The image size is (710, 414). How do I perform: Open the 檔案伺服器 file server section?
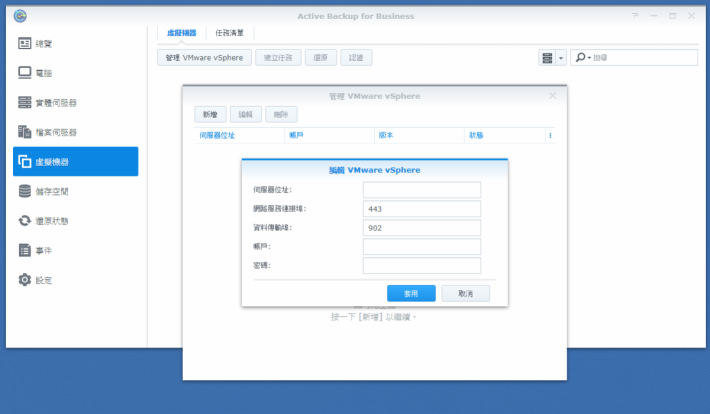click(76, 132)
